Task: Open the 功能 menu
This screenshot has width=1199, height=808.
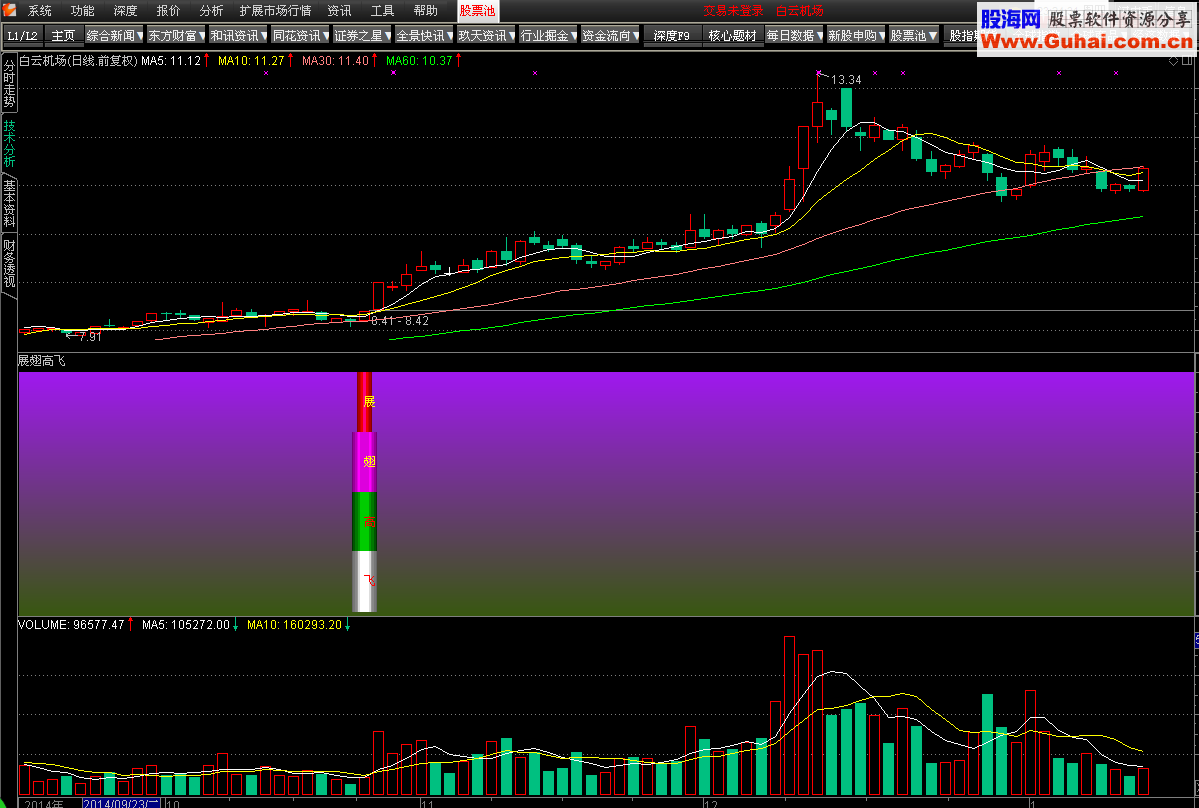Action: pos(83,11)
